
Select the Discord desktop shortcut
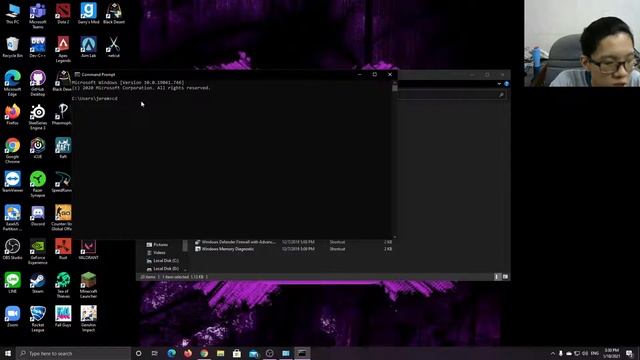38,216
